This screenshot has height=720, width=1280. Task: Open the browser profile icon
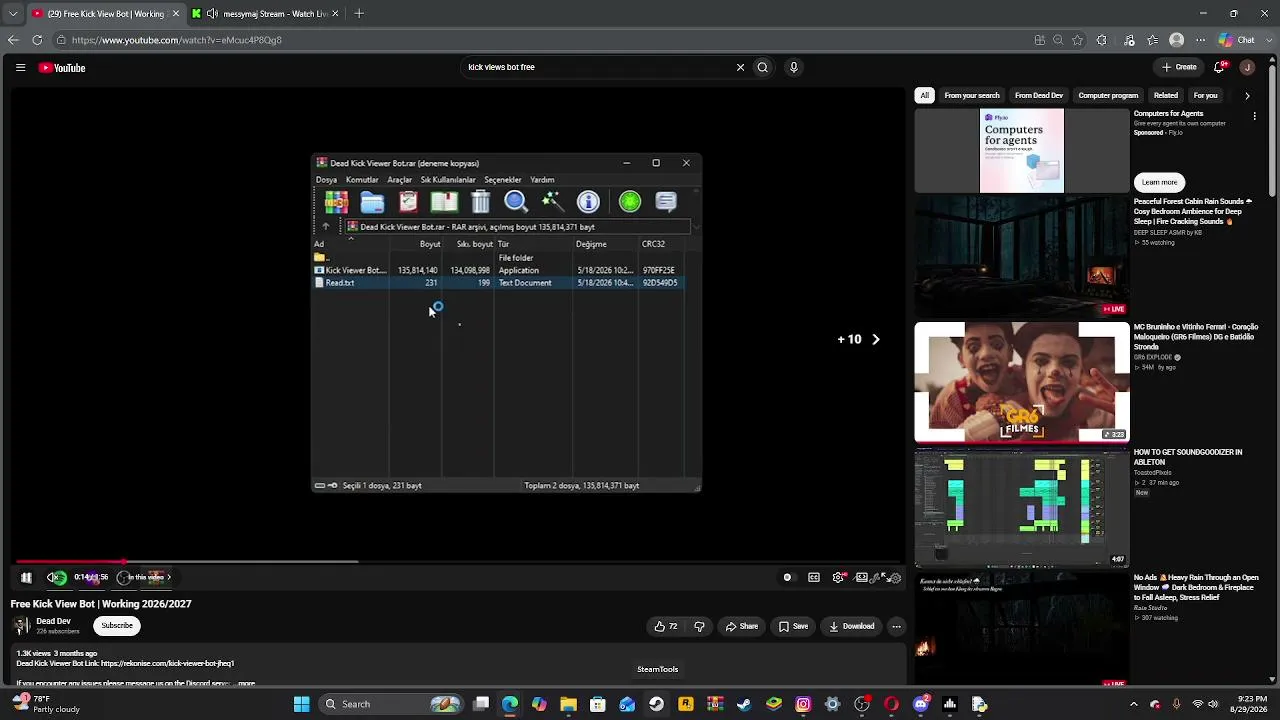pos(1177,40)
